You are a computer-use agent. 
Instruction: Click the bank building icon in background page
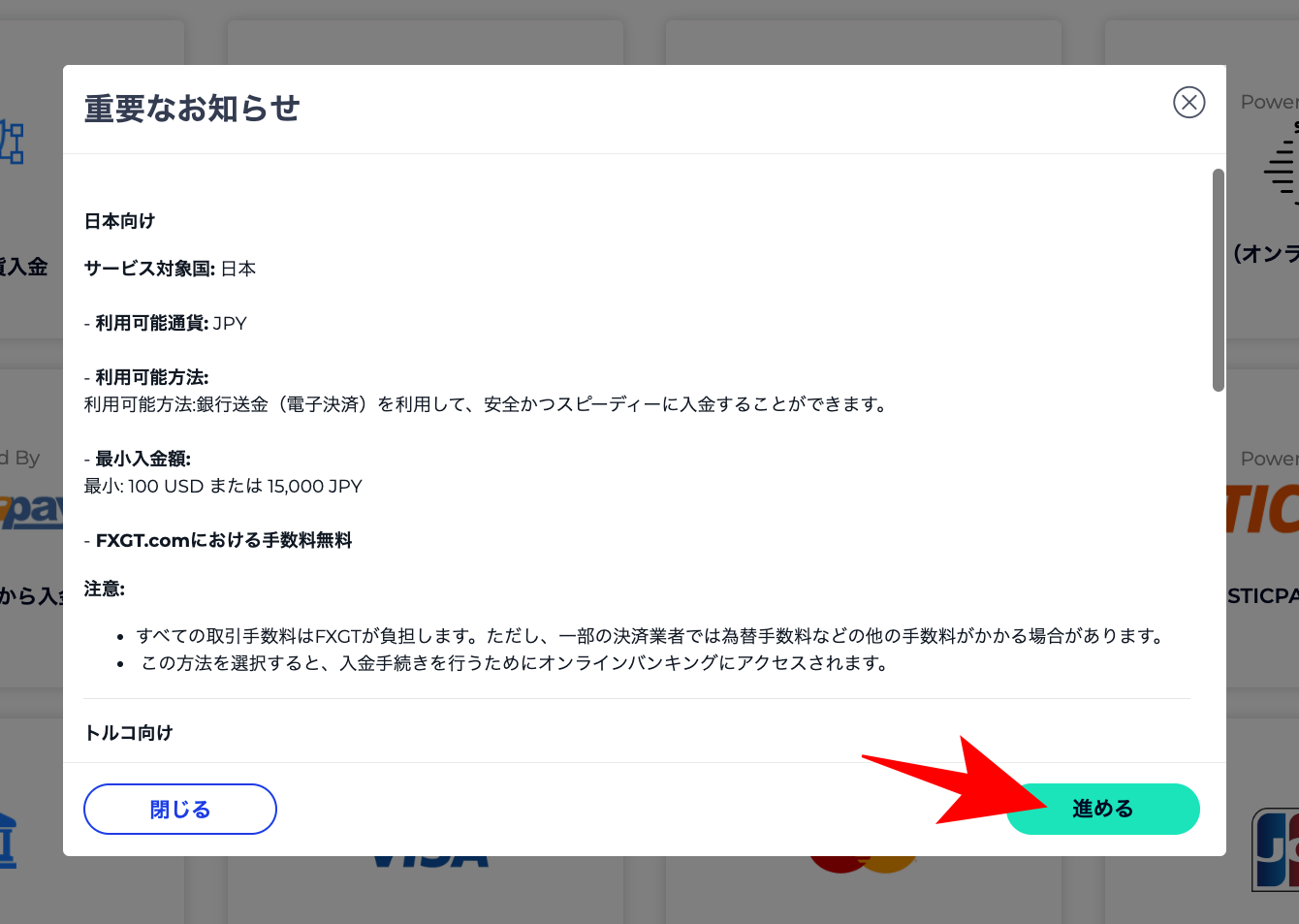(x=9, y=840)
